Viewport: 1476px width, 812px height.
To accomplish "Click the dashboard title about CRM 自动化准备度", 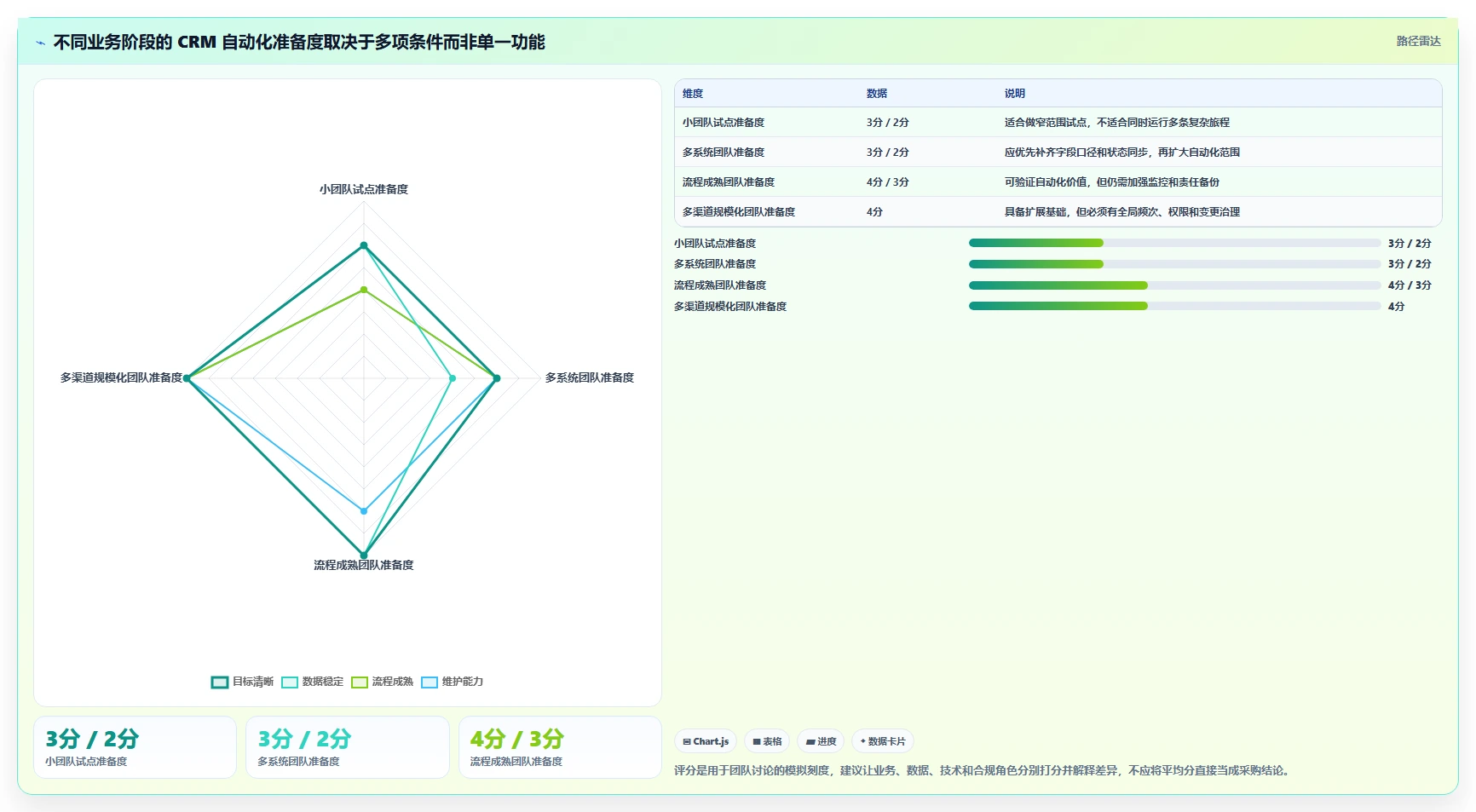I will (x=299, y=42).
